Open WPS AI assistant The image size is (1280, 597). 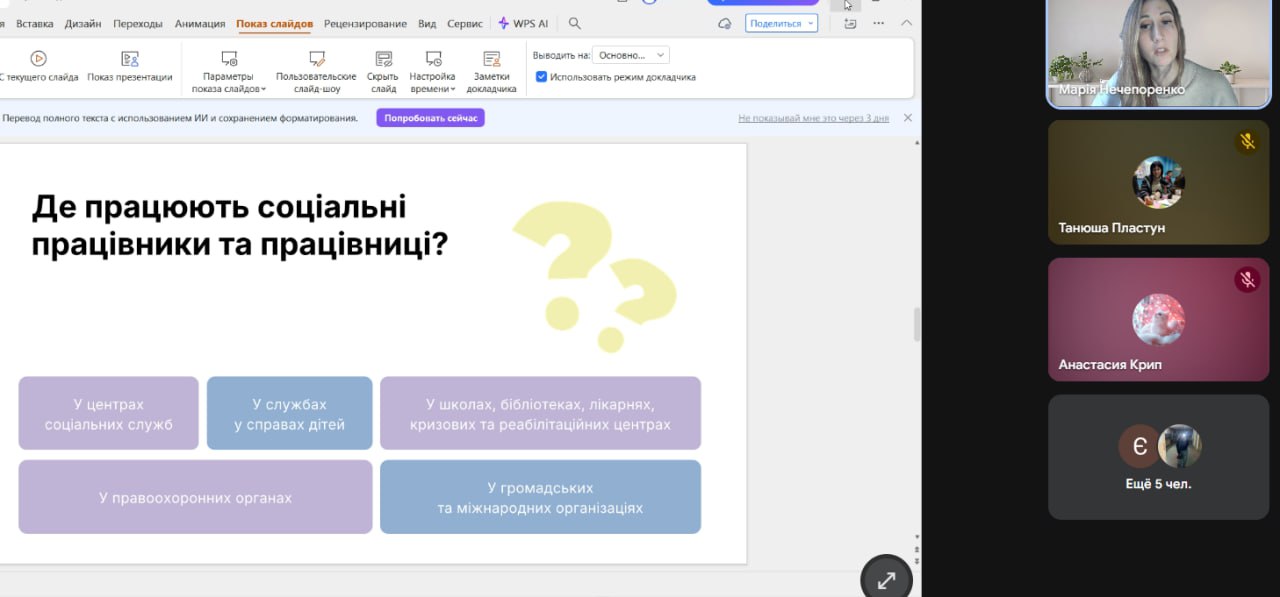(523, 23)
